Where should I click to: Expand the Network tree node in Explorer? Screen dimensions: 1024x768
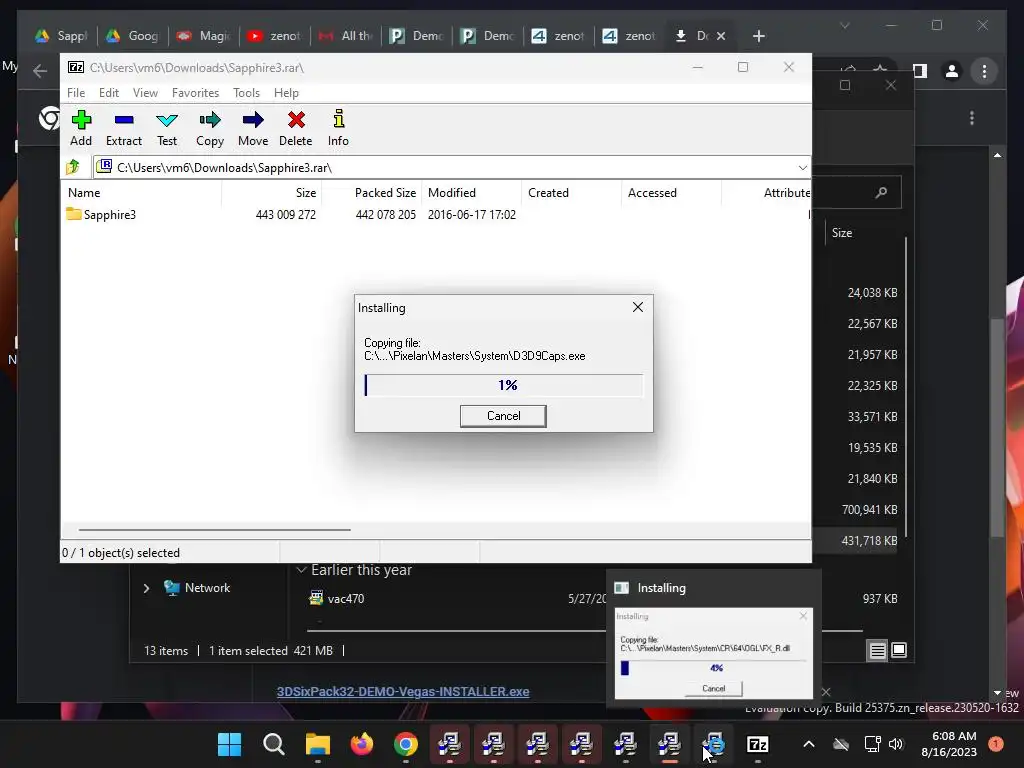coord(146,588)
